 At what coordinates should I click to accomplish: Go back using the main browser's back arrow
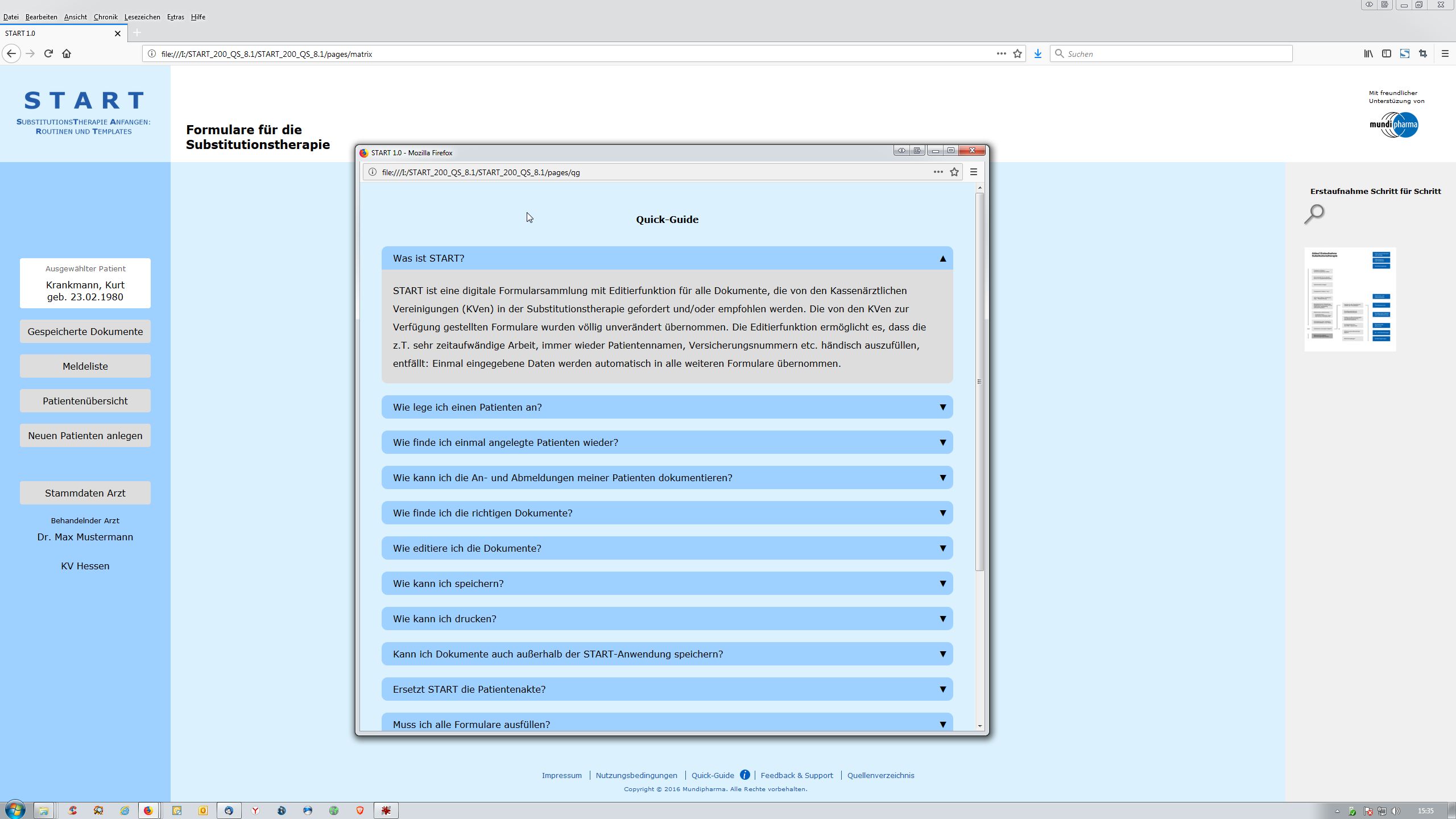coord(12,53)
